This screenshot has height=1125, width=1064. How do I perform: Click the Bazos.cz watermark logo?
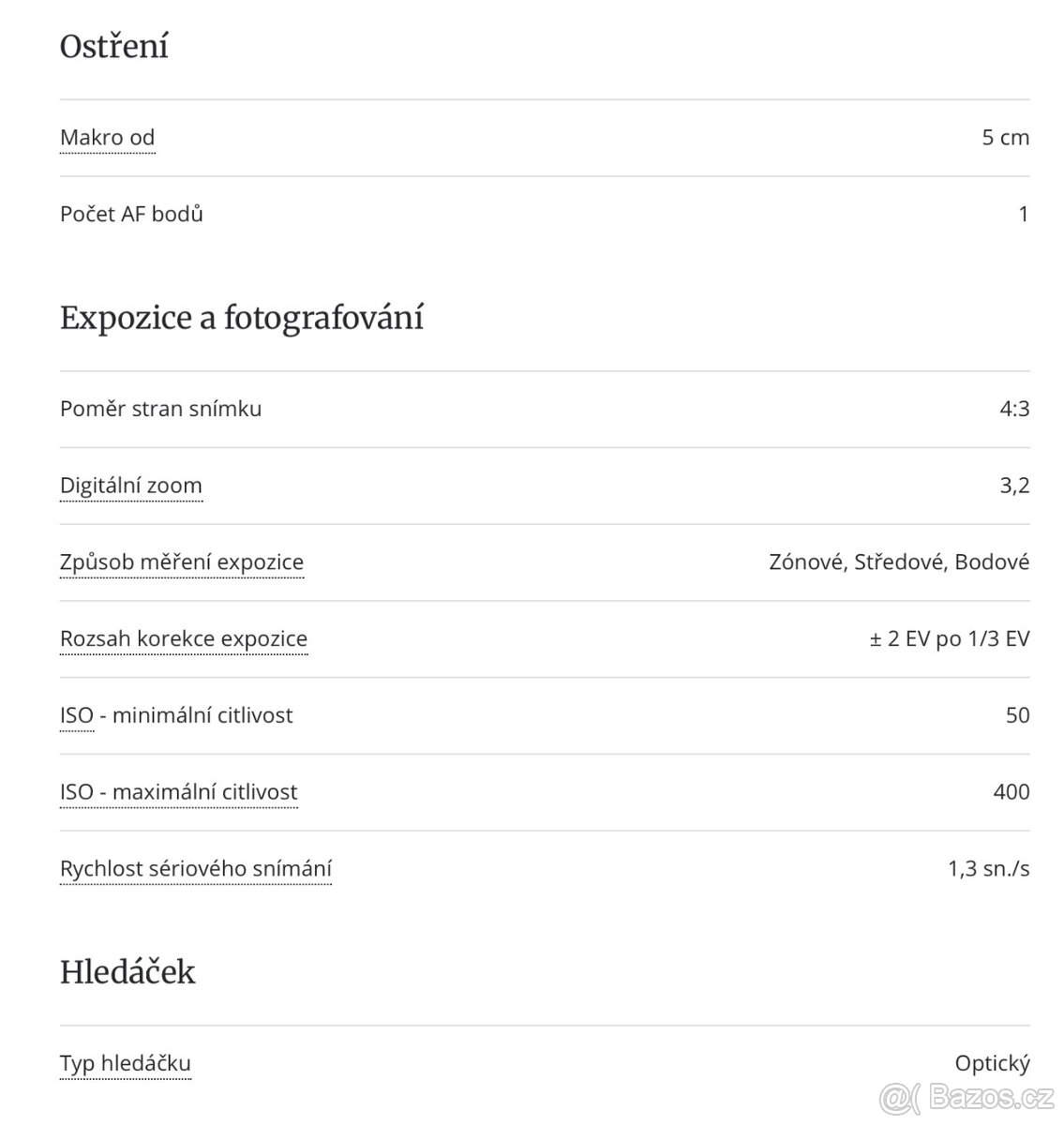(972, 1093)
